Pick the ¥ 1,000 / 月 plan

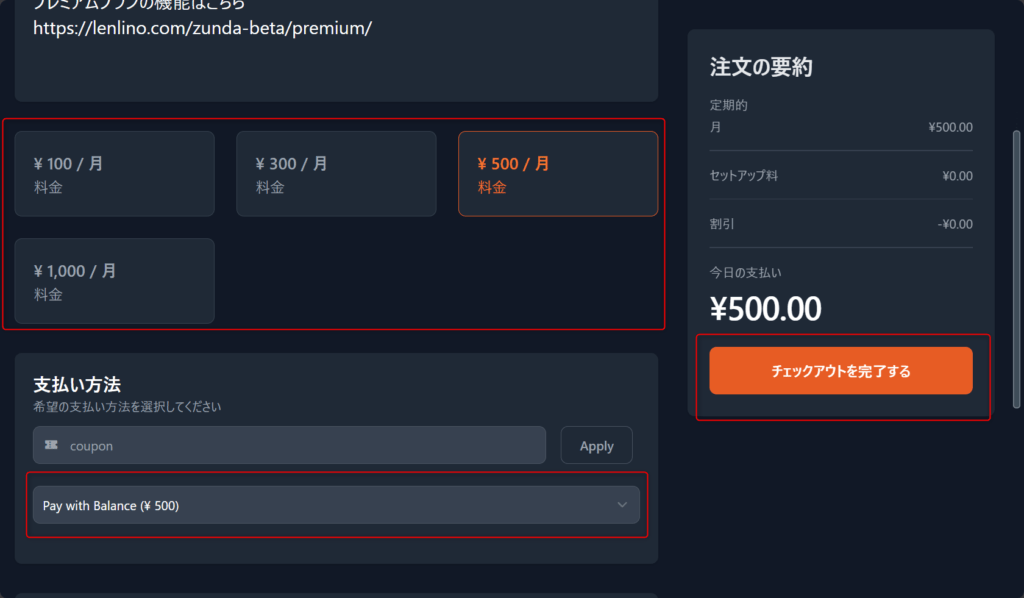pos(114,281)
